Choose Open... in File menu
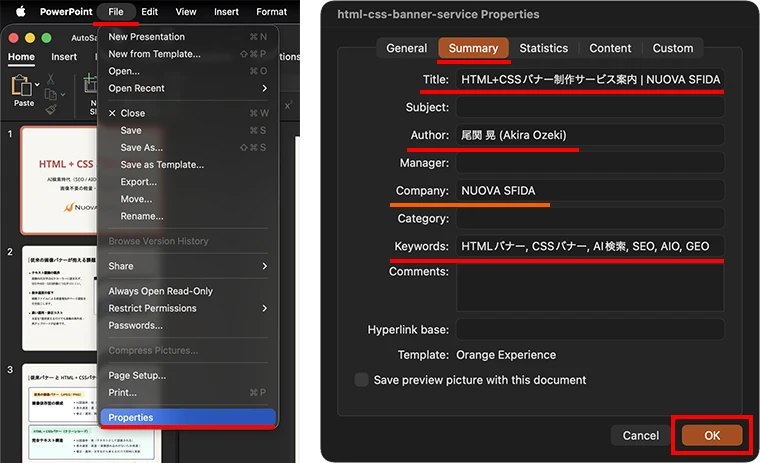This screenshot has width=760, height=463. point(188,71)
